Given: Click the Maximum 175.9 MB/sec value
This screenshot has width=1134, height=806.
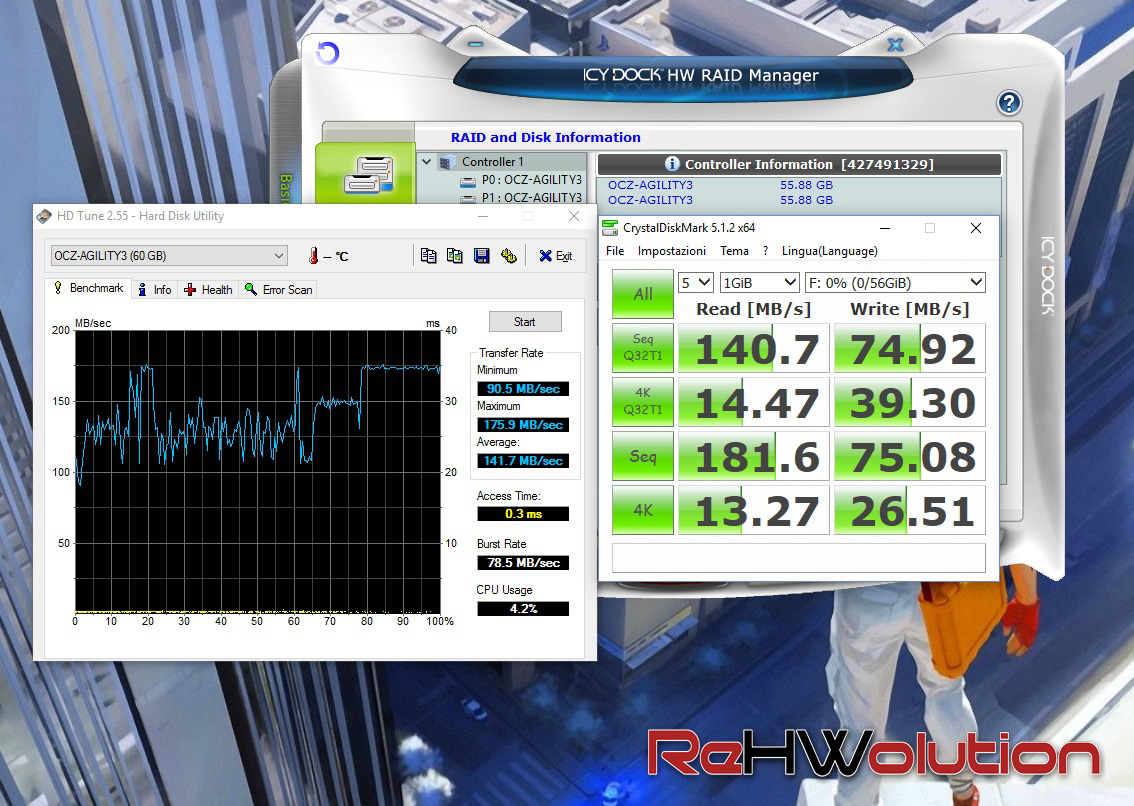Looking at the screenshot, I should 523,425.
